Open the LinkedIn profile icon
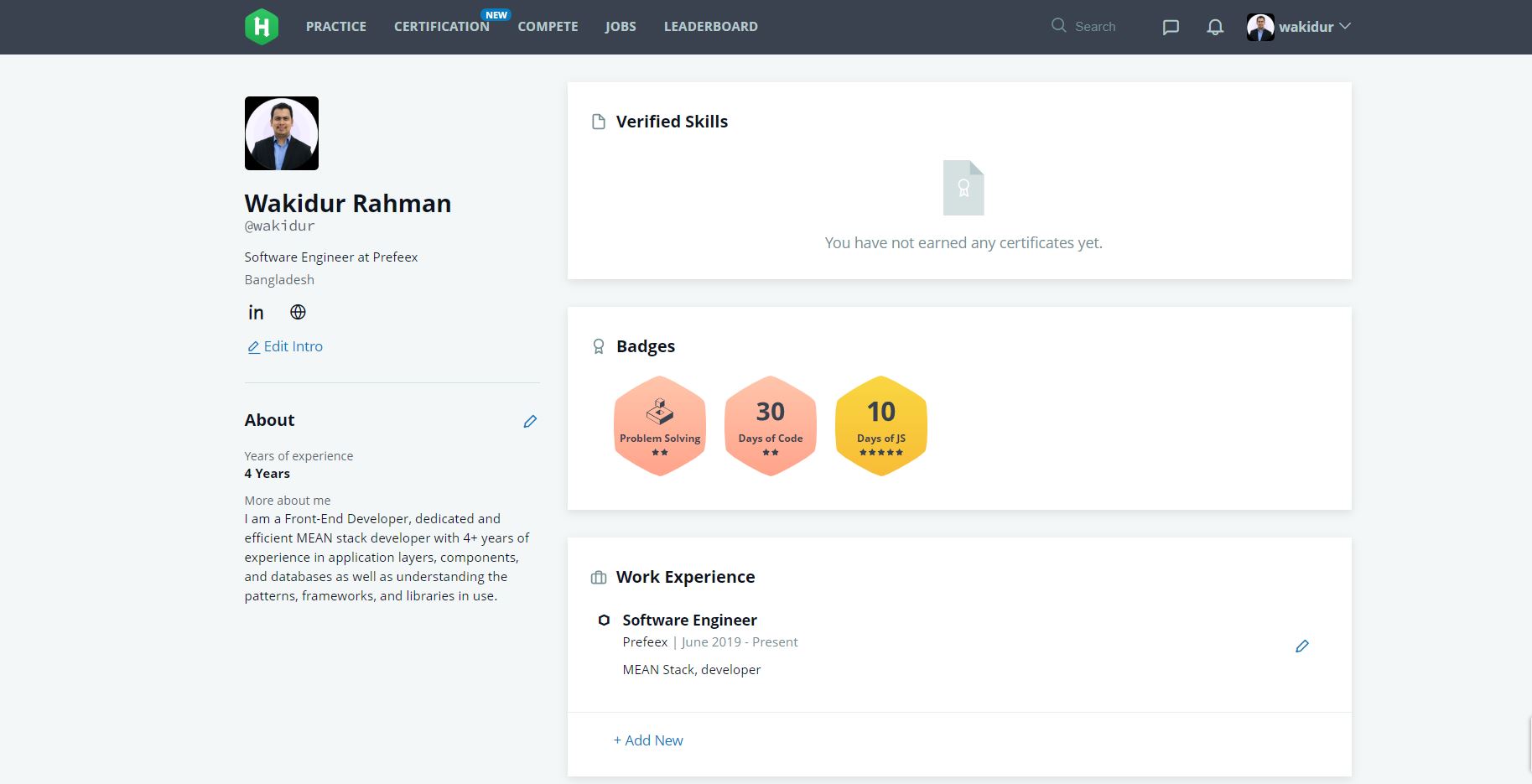1532x784 pixels. 256,313
